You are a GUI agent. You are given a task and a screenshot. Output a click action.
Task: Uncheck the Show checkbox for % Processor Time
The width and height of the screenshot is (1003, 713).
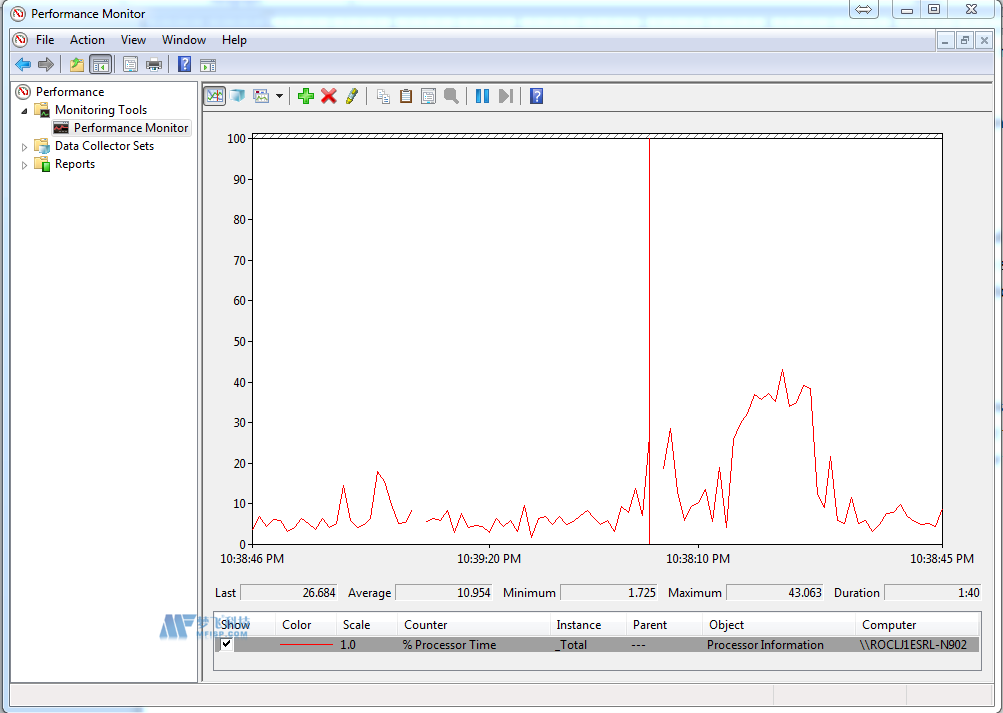(x=227, y=645)
